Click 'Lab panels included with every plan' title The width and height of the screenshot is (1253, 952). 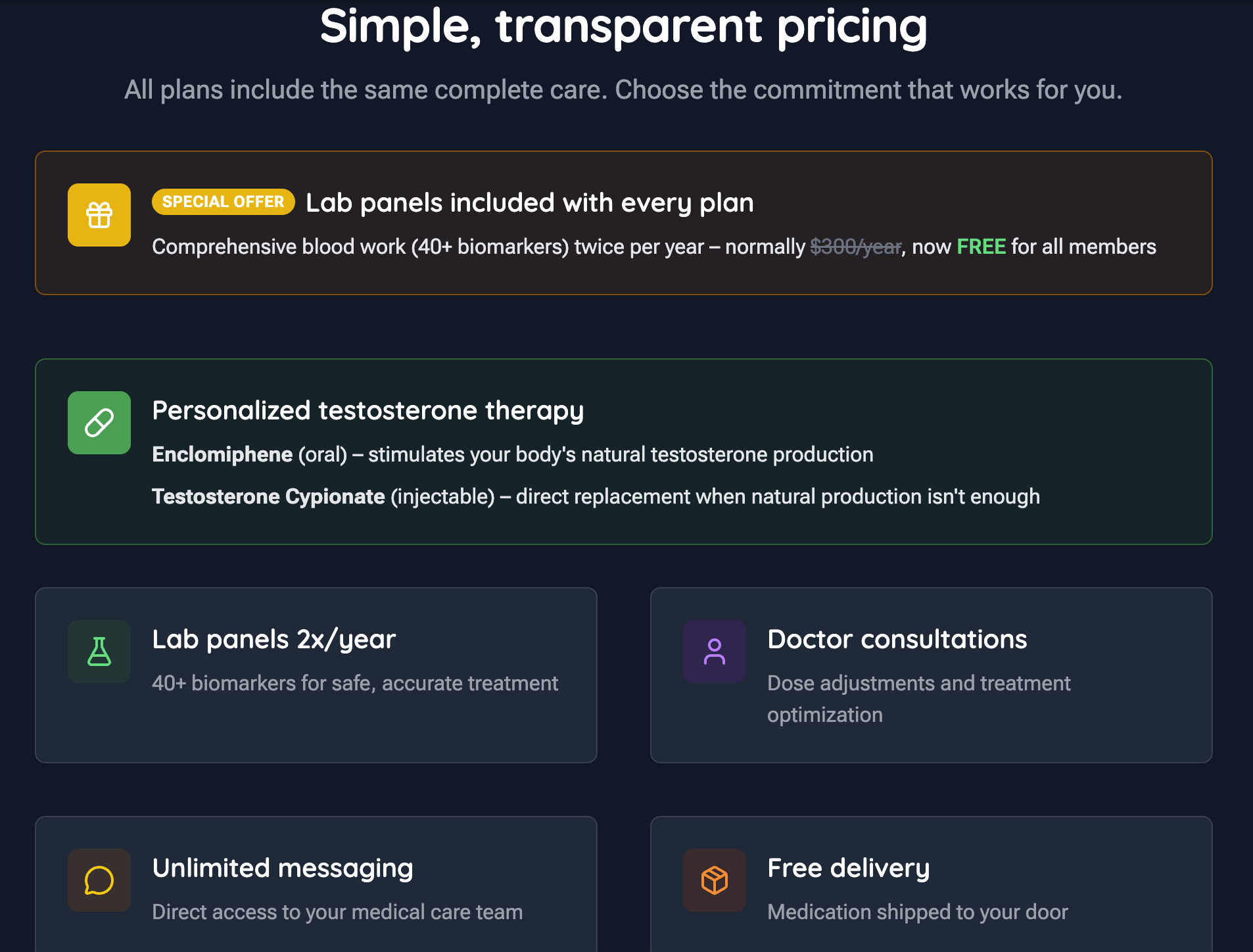(x=529, y=202)
